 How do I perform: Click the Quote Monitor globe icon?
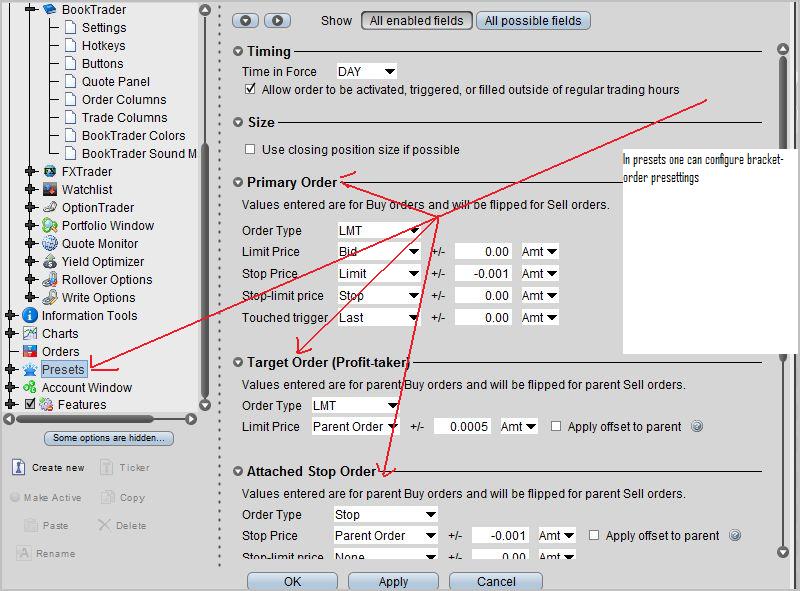tap(49, 243)
